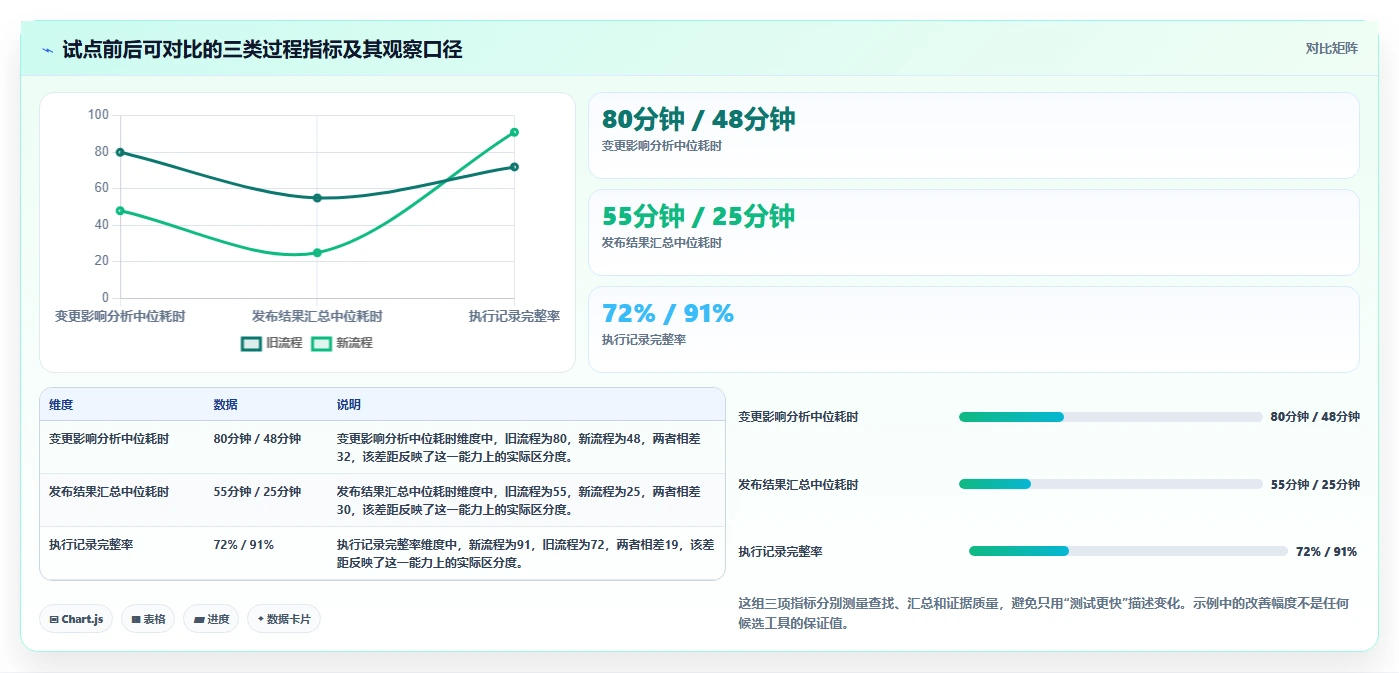Click the progress label 发布结果汇总中位耗时
This screenshot has width=1399, height=673.
coord(798,485)
